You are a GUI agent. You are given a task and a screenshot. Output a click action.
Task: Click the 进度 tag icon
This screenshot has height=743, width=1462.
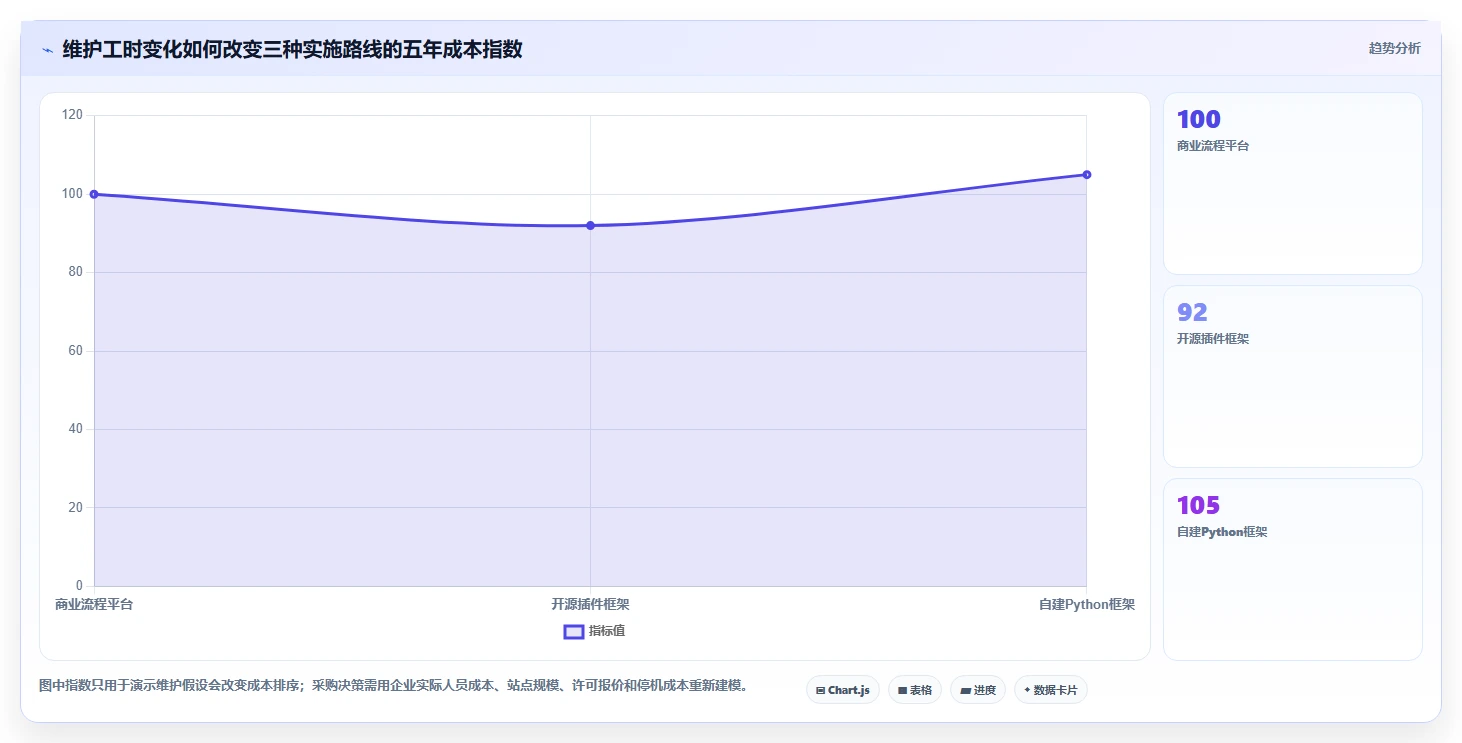[x=965, y=690]
